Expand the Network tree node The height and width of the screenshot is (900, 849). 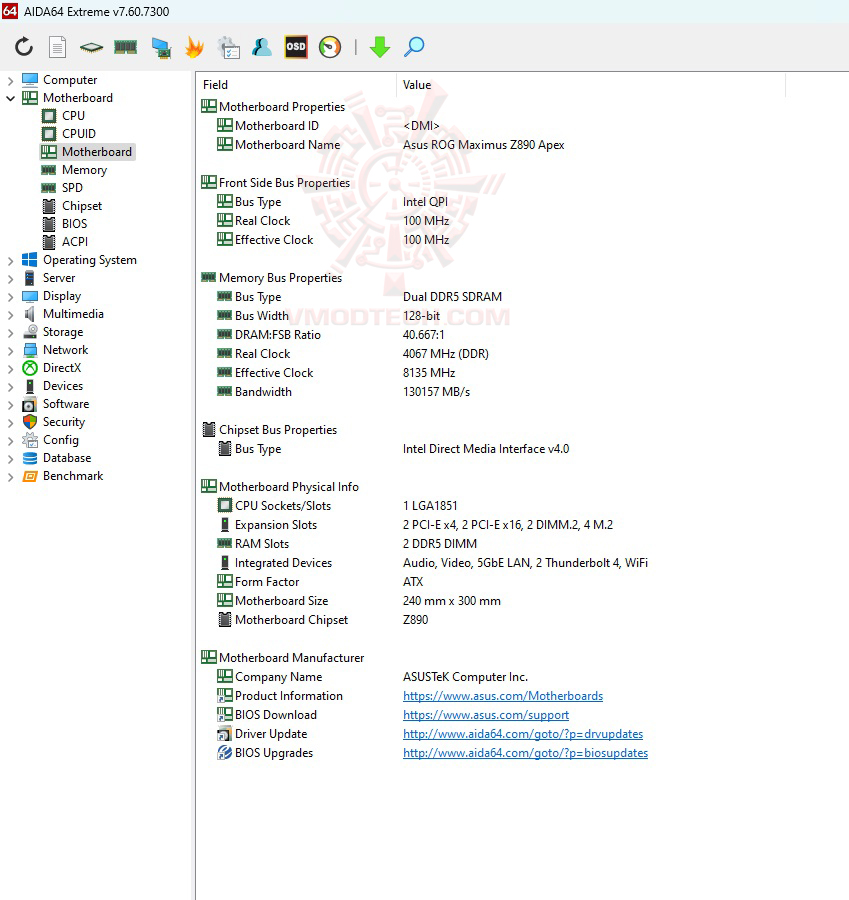[10, 351]
